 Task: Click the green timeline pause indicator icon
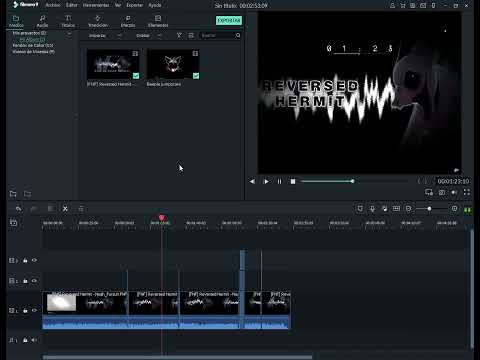pyautogui.click(x=467, y=210)
